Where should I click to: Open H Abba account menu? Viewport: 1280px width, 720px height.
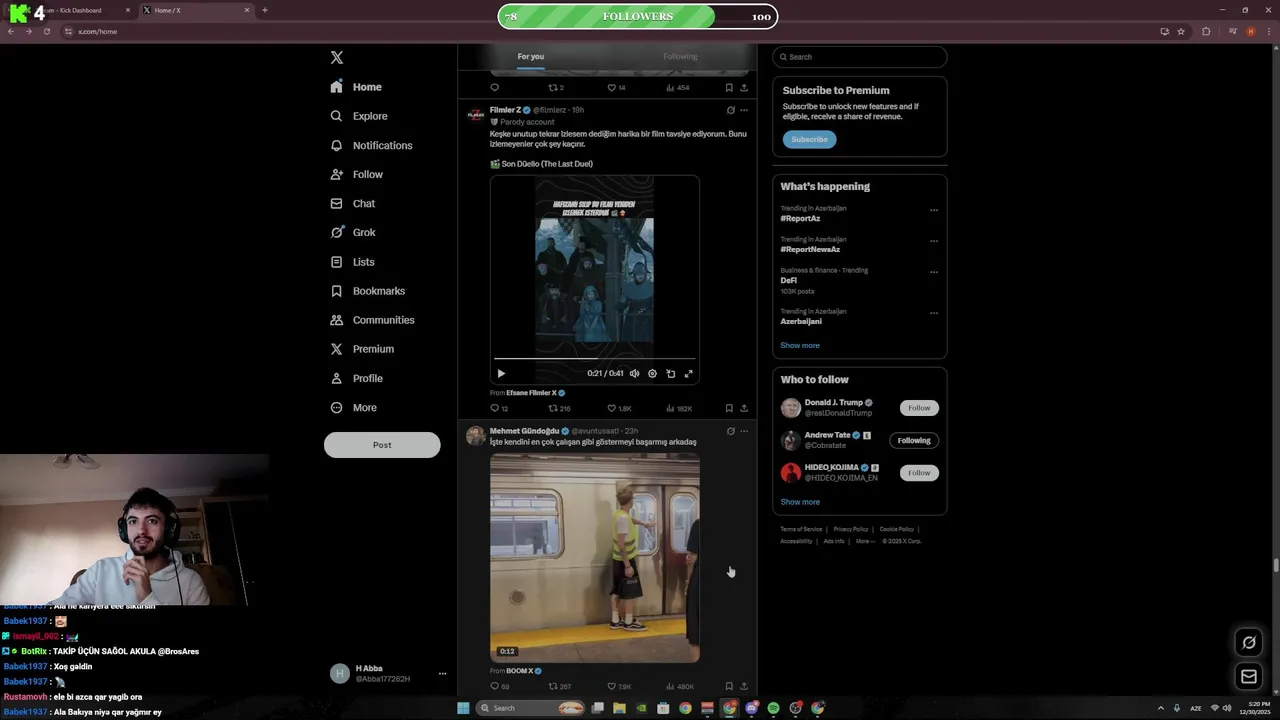[x=389, y=673]
